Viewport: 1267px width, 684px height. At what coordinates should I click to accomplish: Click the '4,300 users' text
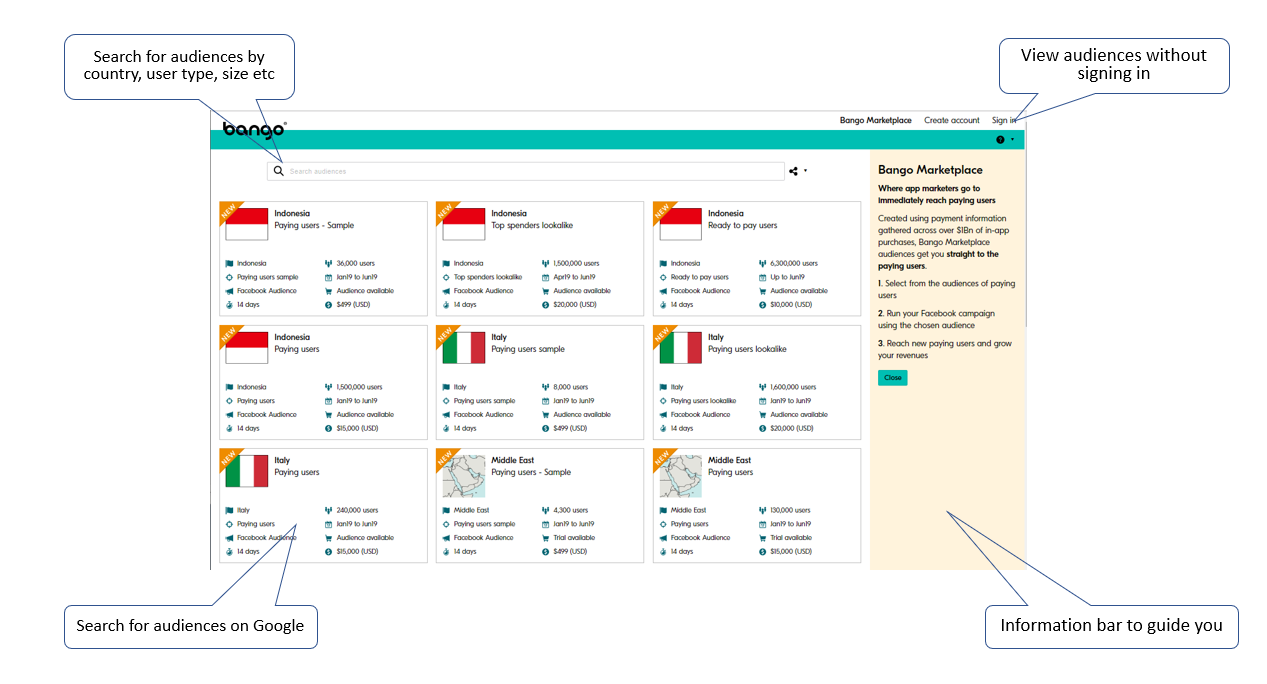[x=571, y=510]
